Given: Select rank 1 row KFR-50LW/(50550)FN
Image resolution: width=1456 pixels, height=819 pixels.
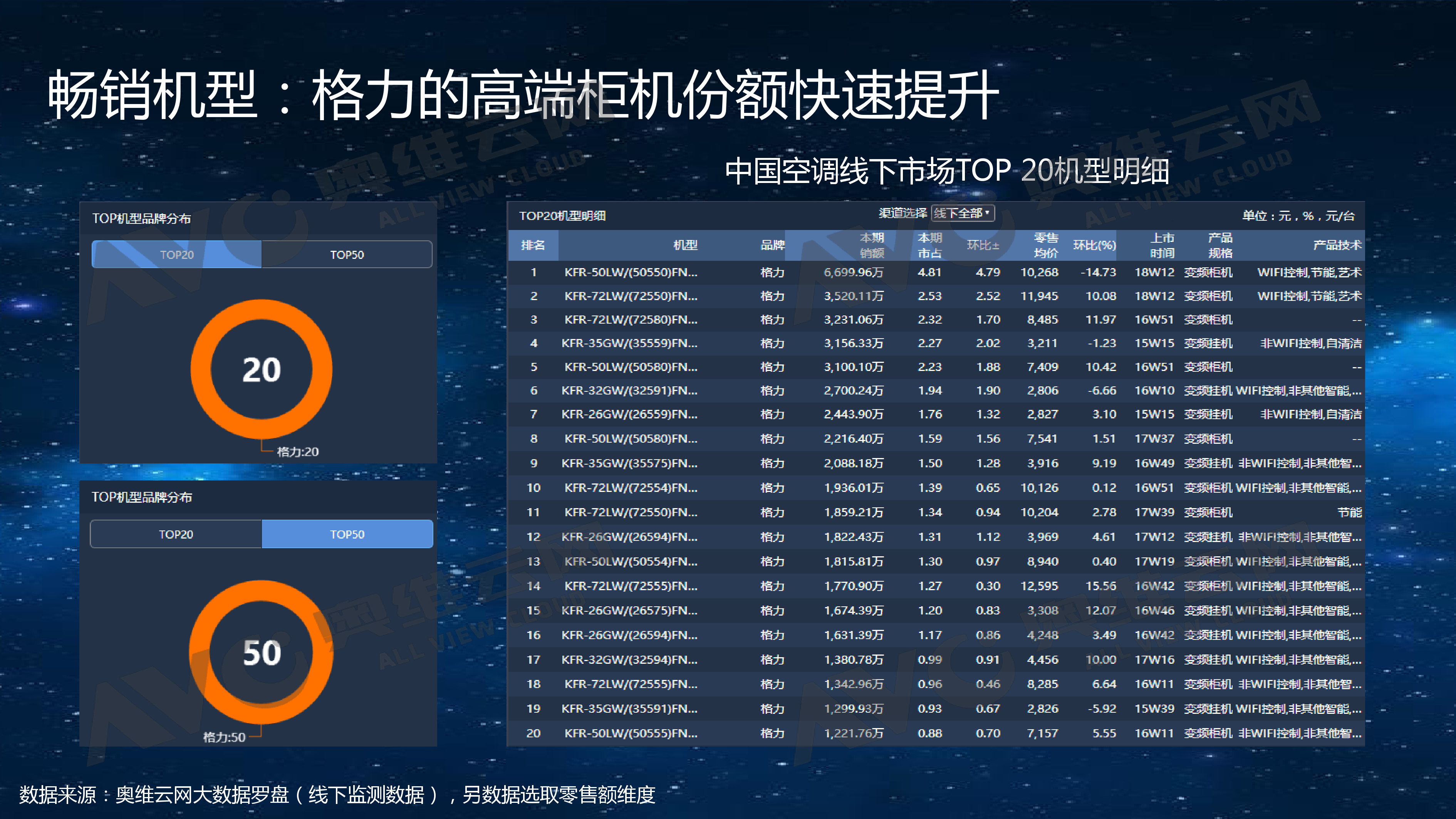Looking at the screenshot, I should 630,272.
